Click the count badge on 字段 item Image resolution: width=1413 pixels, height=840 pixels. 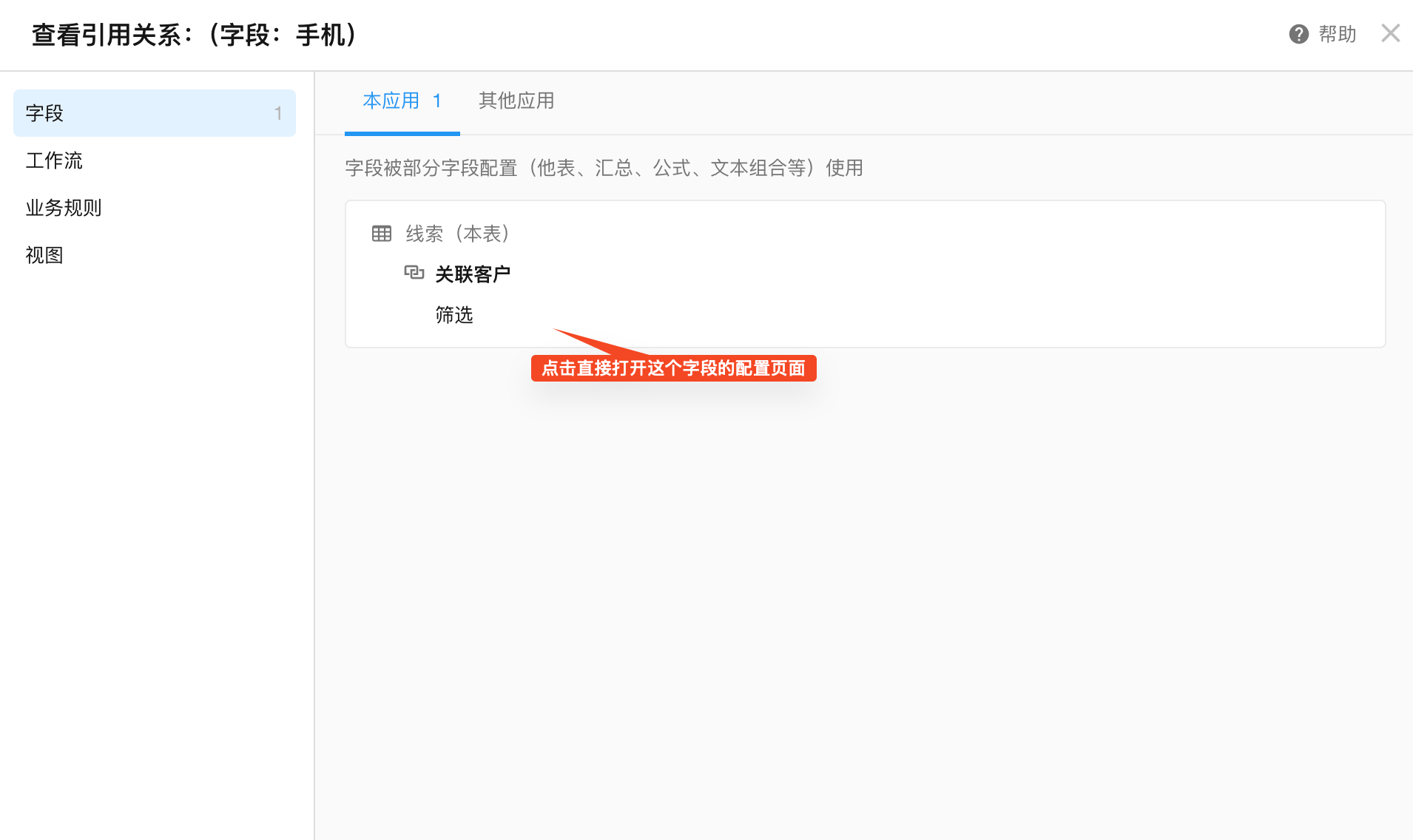tap(278, 113)
